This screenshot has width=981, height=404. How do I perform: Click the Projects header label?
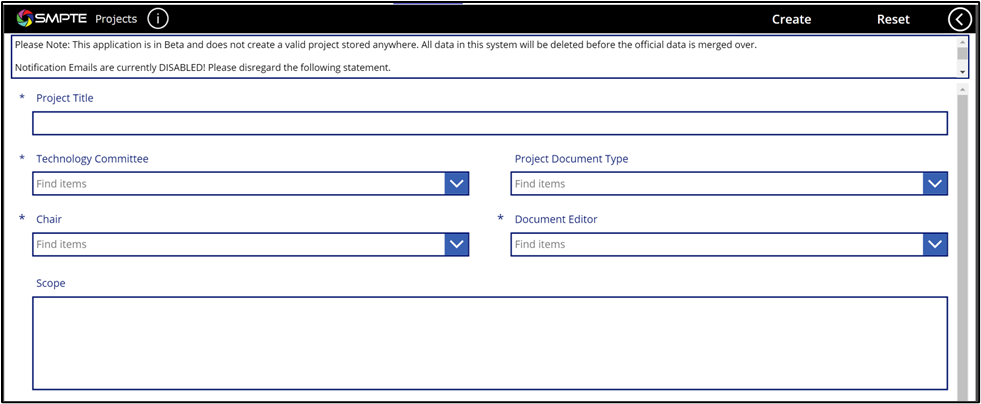click(115, 19)
